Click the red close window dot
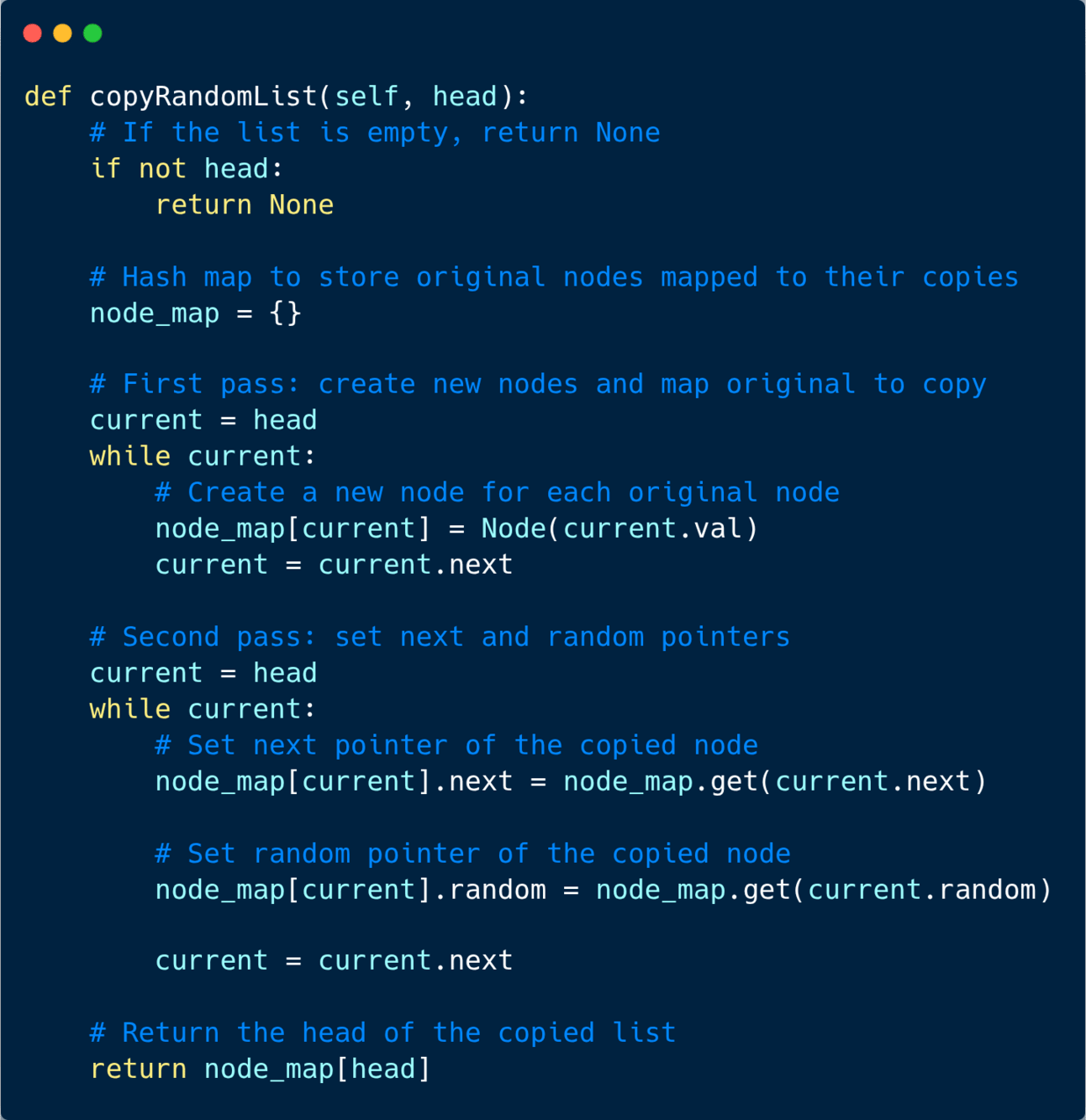 (x=33, y=33)
